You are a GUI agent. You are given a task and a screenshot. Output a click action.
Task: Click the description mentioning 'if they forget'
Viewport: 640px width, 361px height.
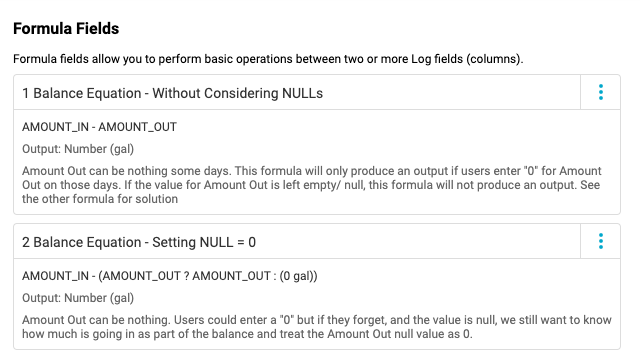pyautogui.click(x=316, y=327)
